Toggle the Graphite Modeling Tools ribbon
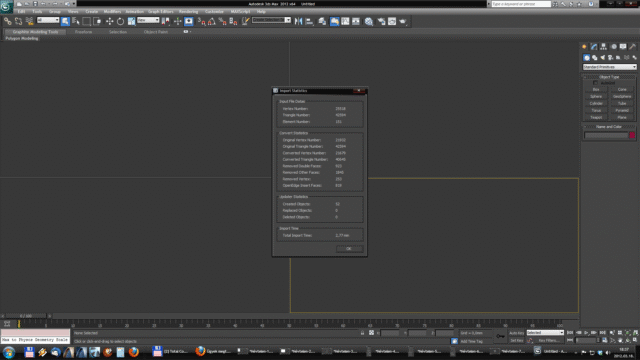Image resolution: width=640 pixels, height=360 pixels. pos(334,21)
